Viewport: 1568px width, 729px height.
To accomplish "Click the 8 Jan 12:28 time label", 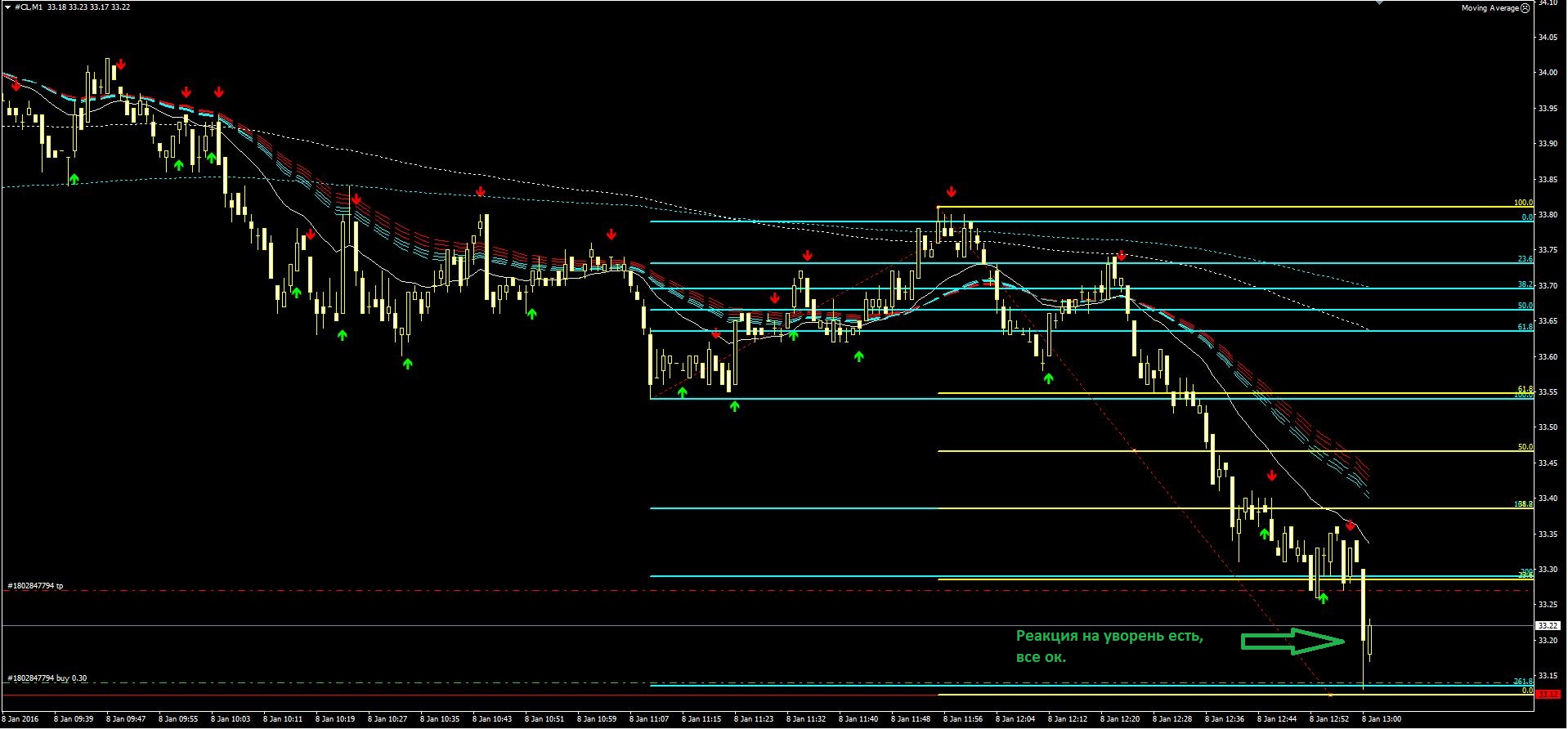I will pyautogui.click(x=1172, y=719).
